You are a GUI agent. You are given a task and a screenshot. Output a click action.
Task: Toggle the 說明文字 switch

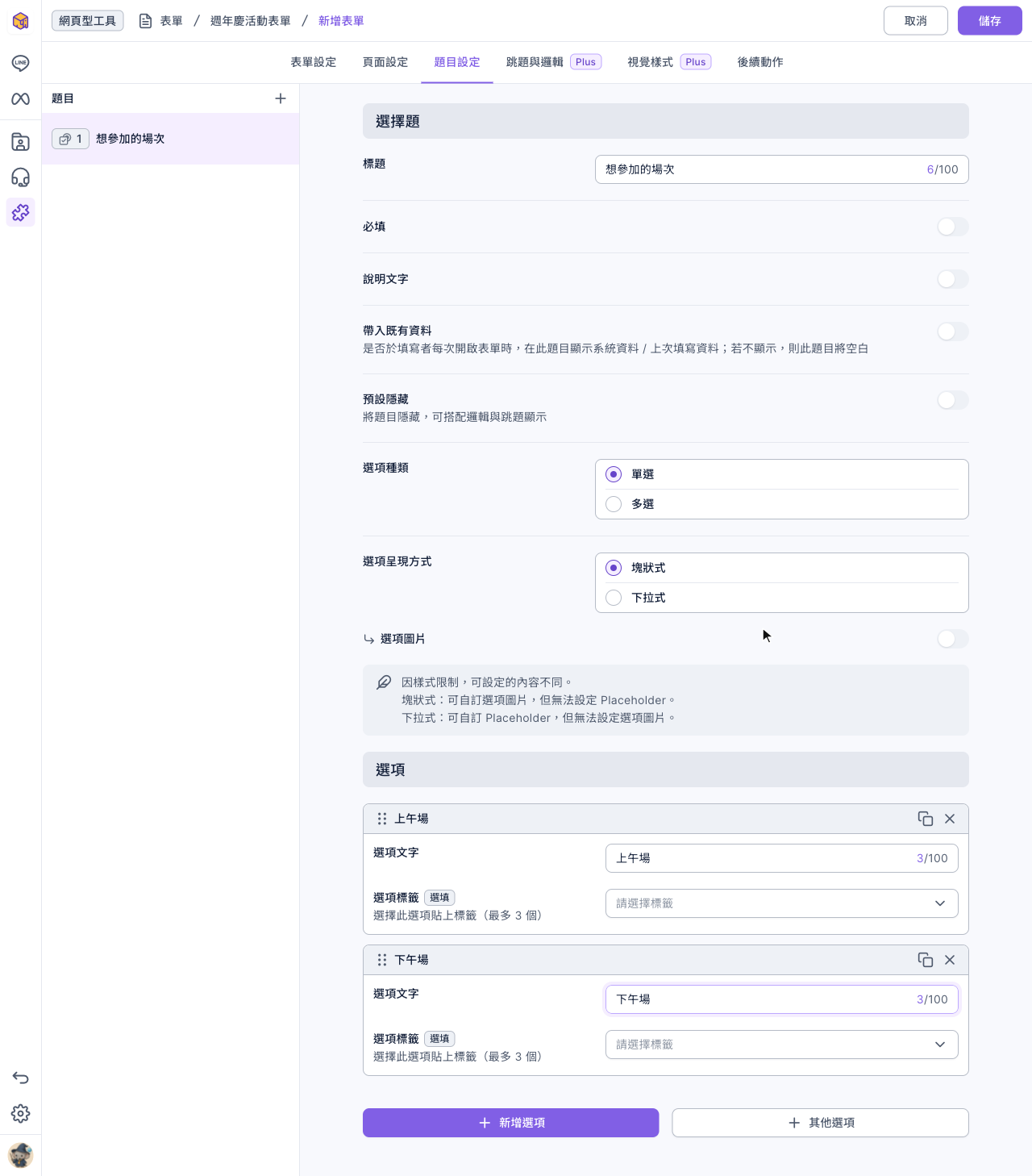(953, 279)
